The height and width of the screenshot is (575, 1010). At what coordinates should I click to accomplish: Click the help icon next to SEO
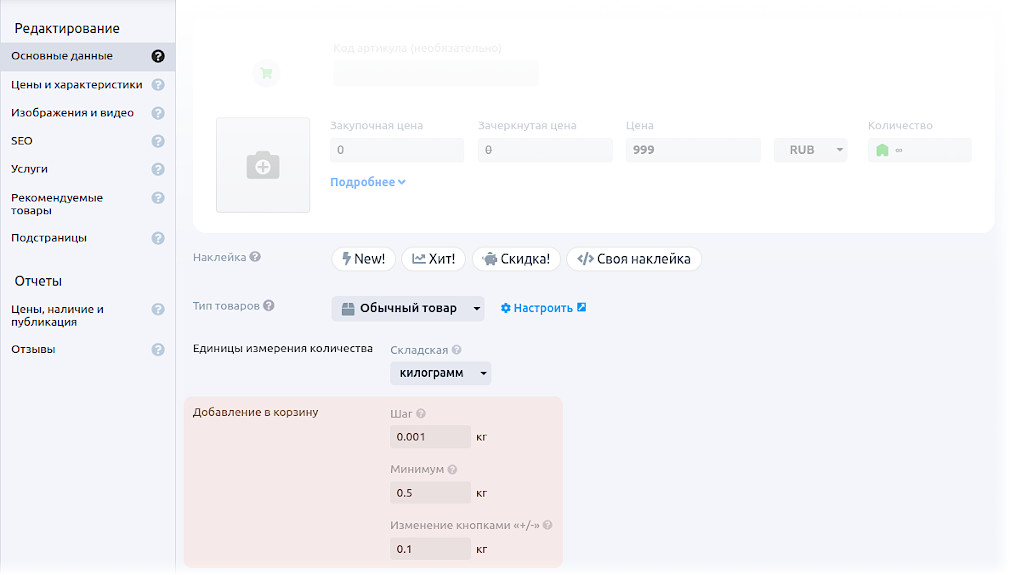click(x=158, y=141)
